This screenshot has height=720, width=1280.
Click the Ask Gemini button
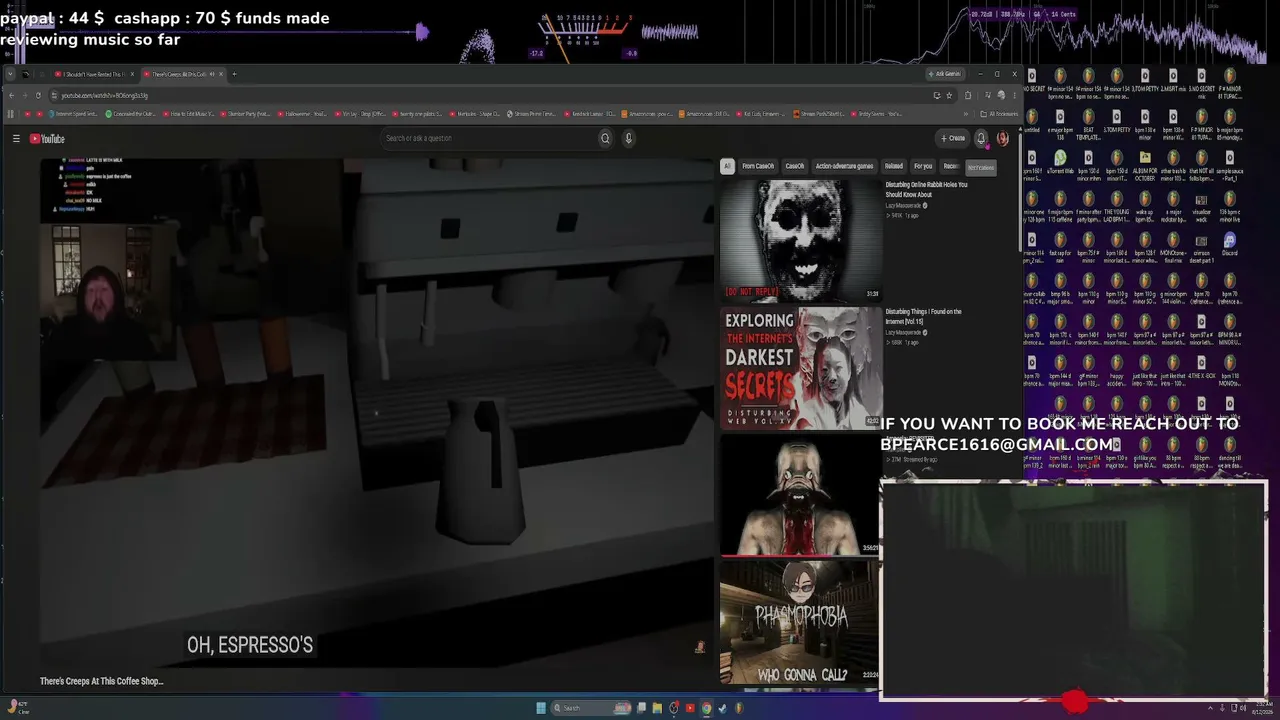point(945,74)
